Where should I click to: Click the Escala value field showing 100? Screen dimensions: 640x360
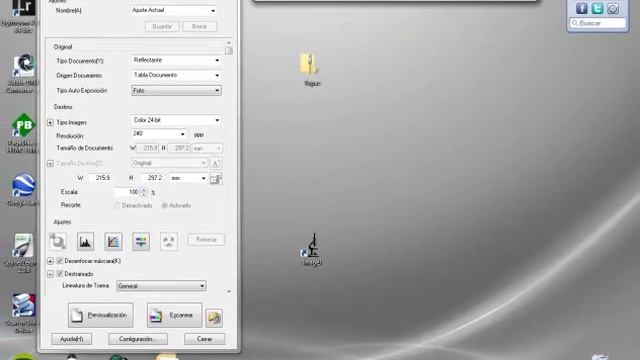tap(127, 192)
